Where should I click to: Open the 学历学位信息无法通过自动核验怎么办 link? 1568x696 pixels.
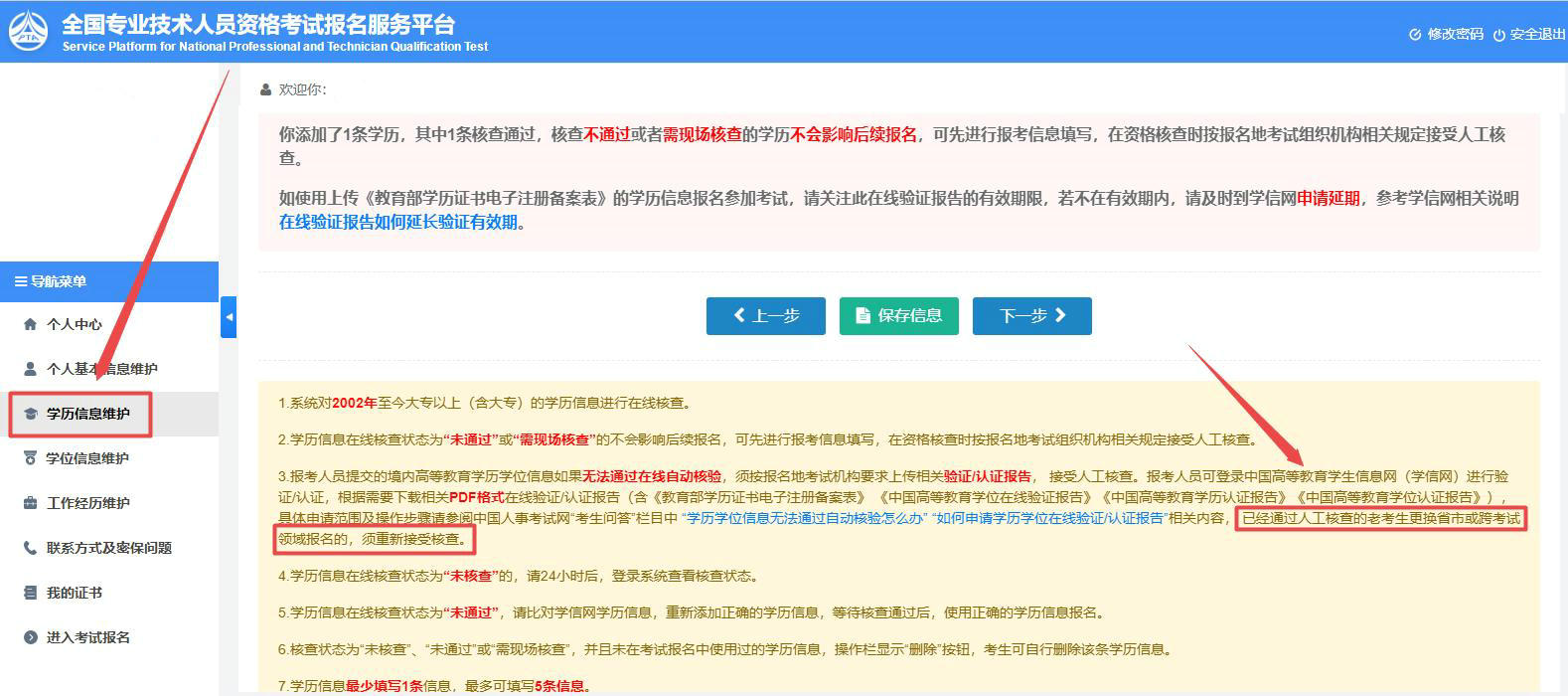point(804,518)
